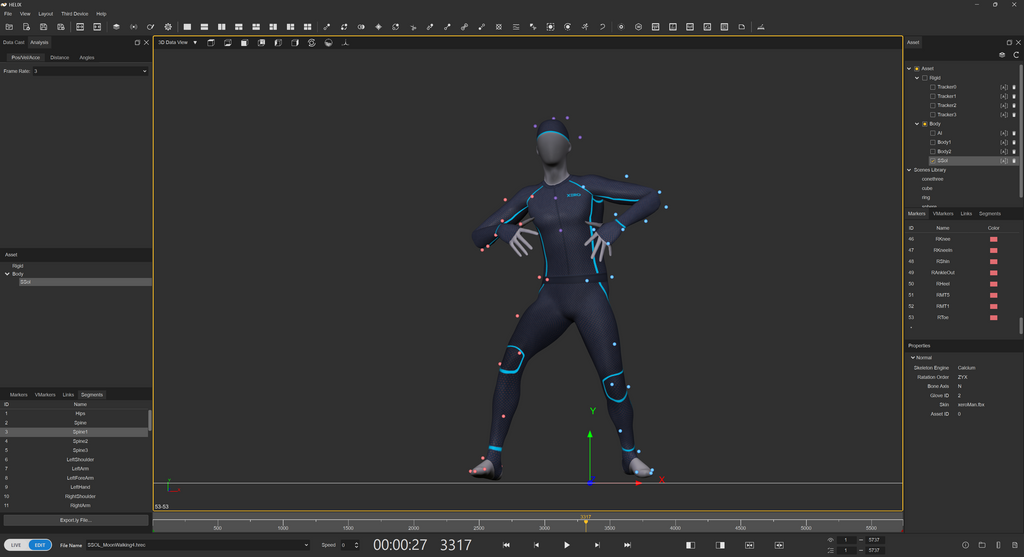Collapse the Body group in the right Asset tree
The height and width of the screenshot is (557, 1024).
[917, 123]
